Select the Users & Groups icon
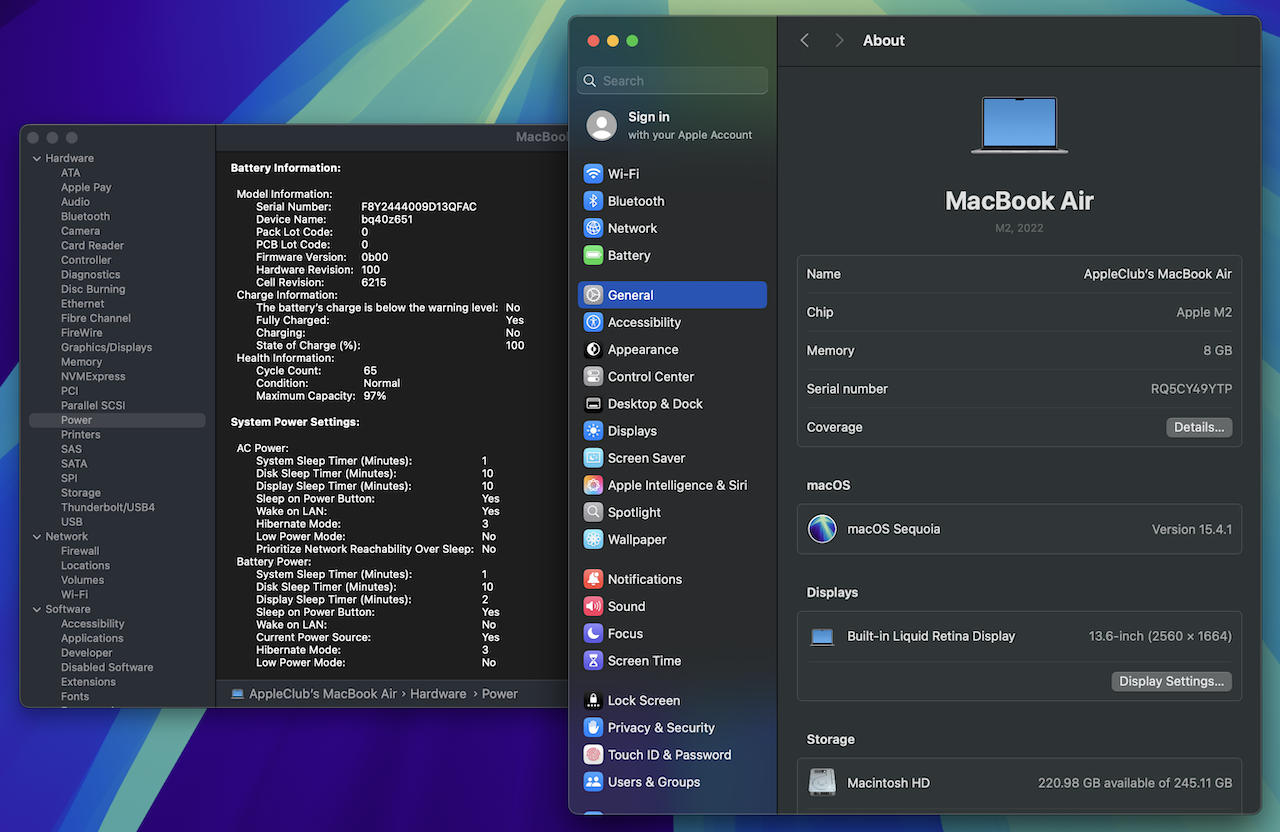This screenshot has height=832, width=1280. coord(593,782)
